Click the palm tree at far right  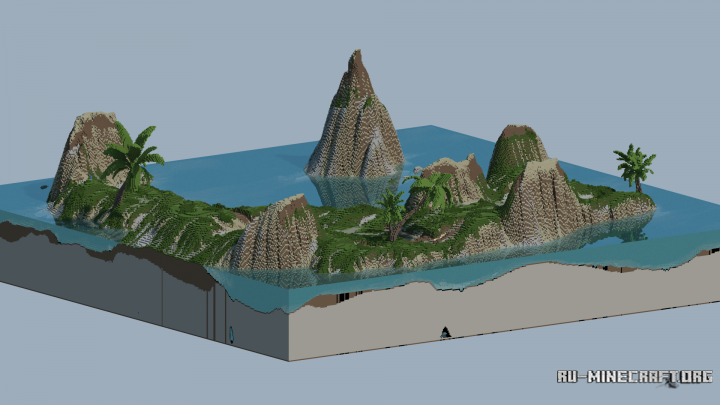point(634,165)
